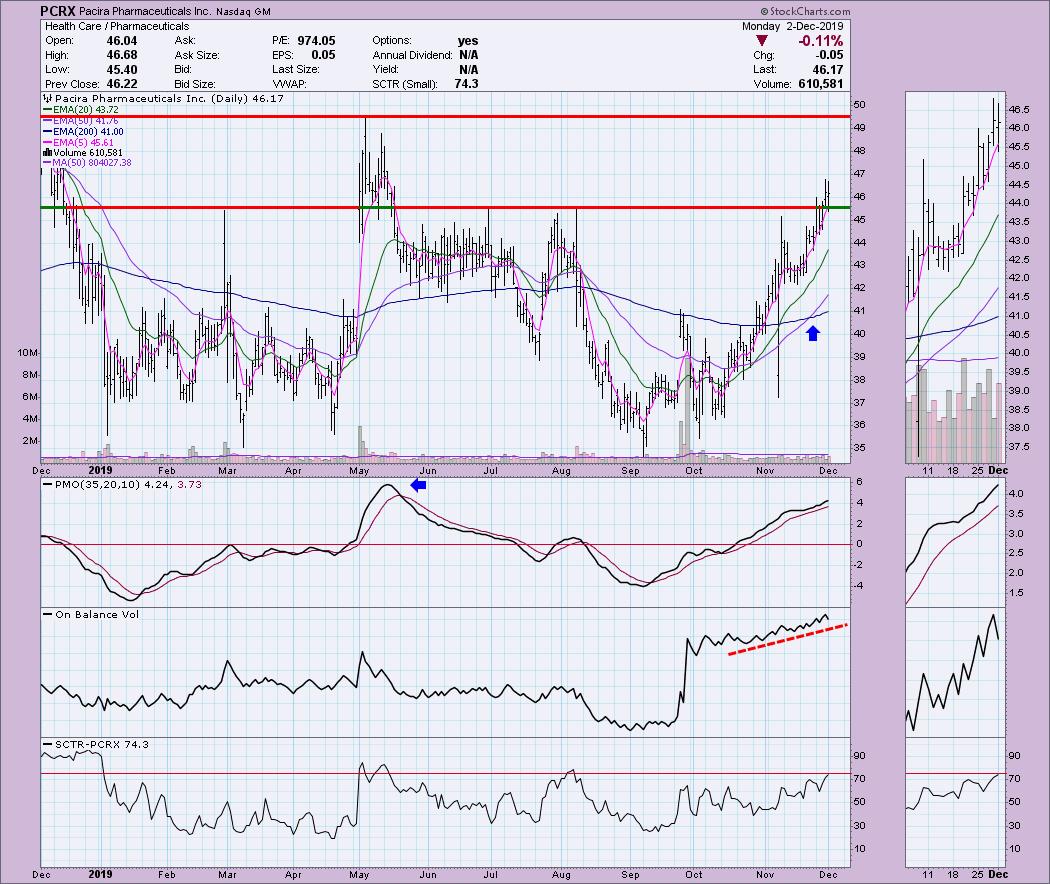This screenshot has height=884, width=1050.
Task: Click the red down-triangle change indicator
Action: (762, 41)
